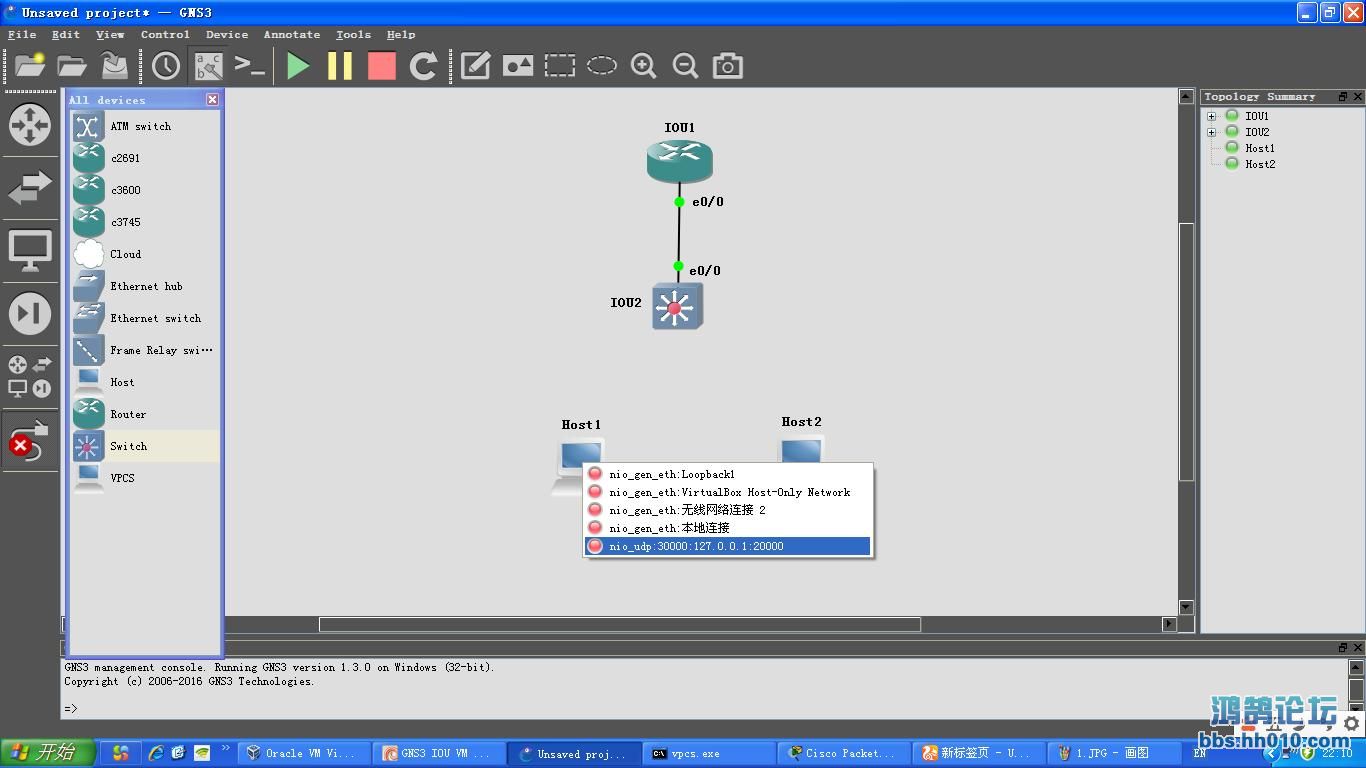Open the Device menu
Screen dimensions: 1366x768
pyautogui.click(x=227, y=34)
